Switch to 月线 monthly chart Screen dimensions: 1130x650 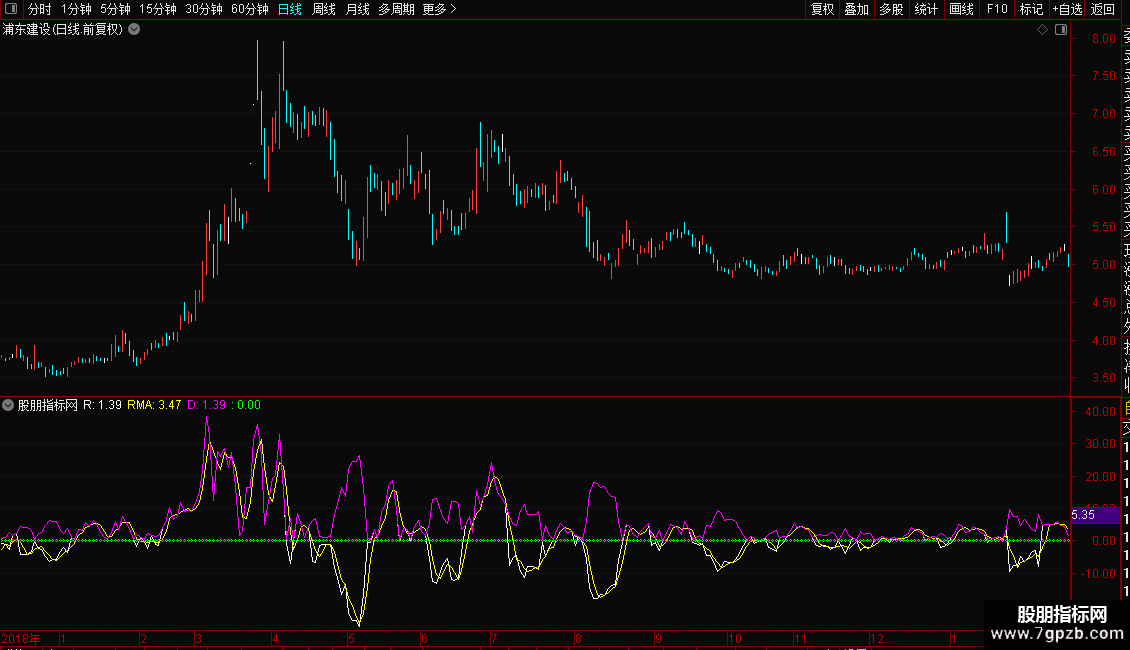(x=357, y=9)
